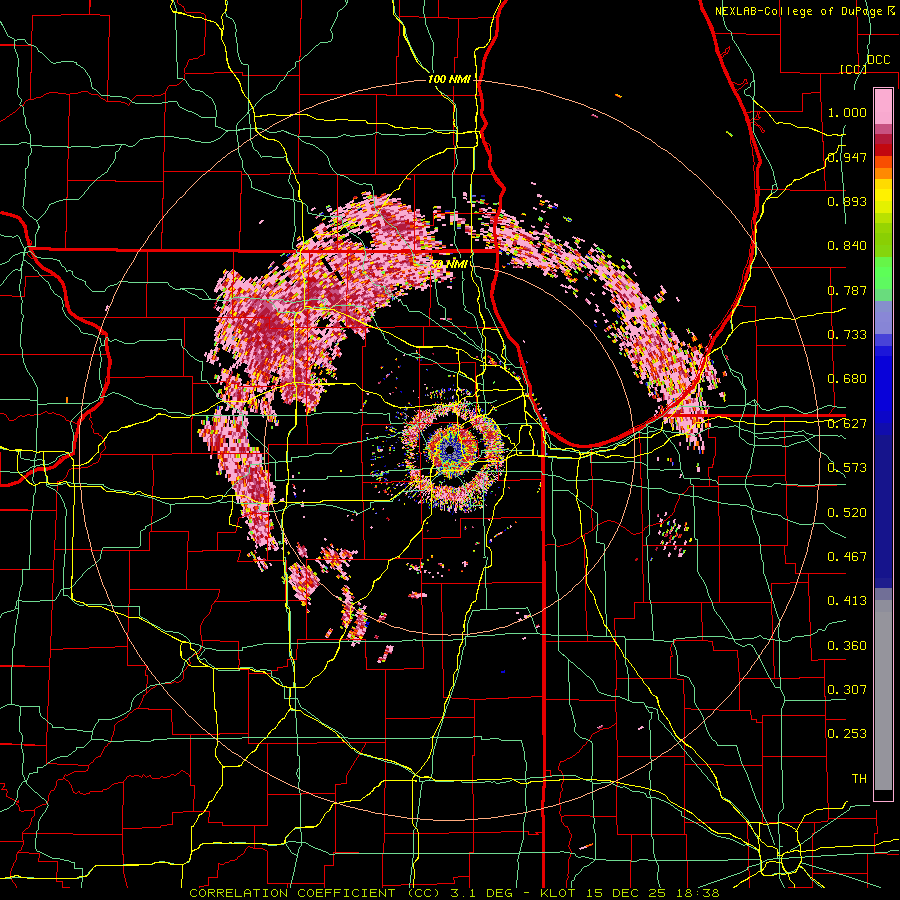Image resolution: width=900 pixels, height=900 pixels.
Task: Click the 0.893 scale value
Action: (847, 201)
